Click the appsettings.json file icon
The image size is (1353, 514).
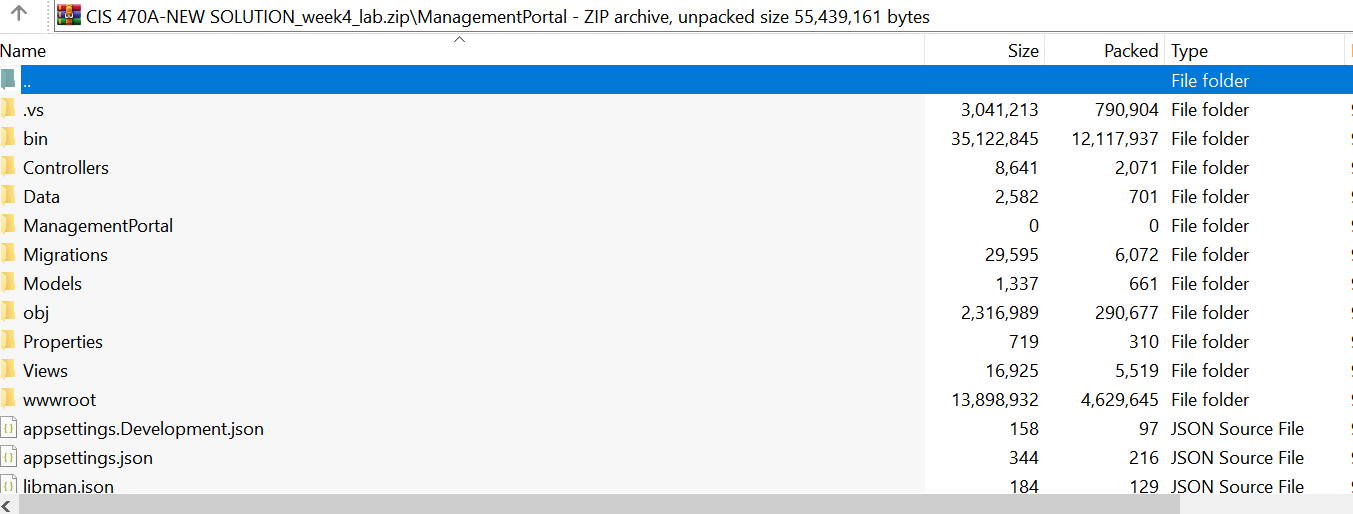9,458
